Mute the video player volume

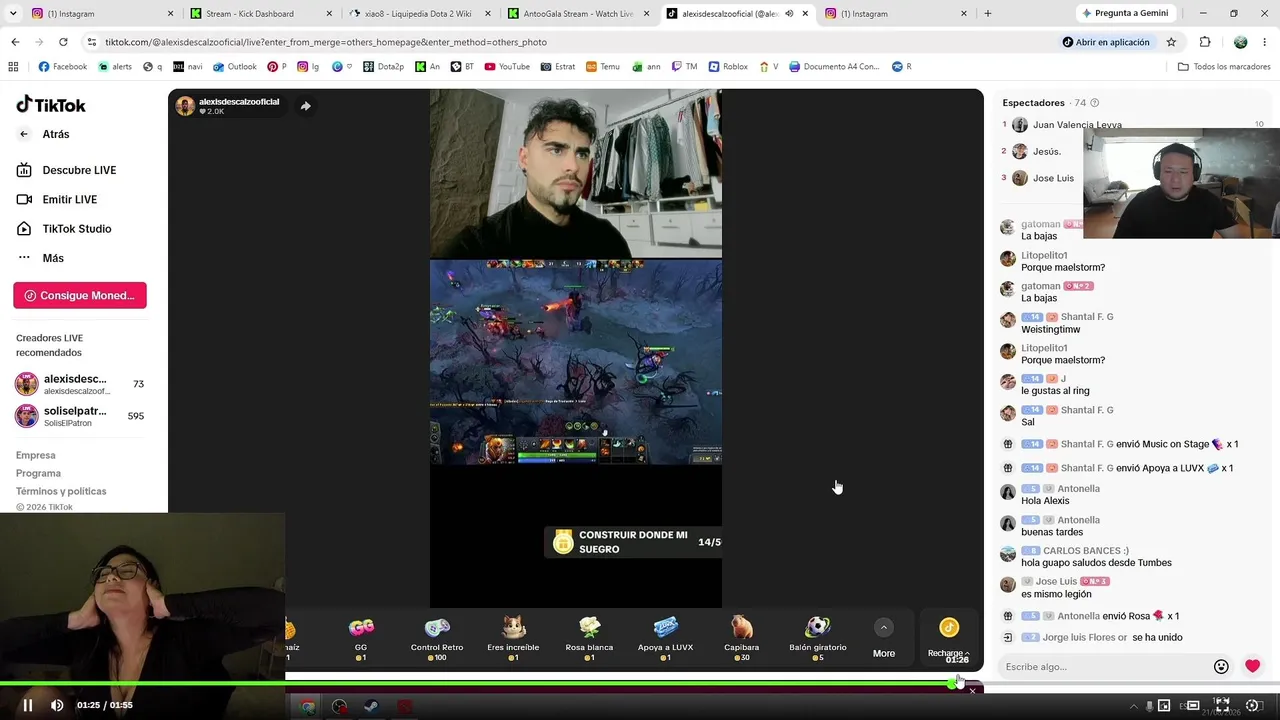(57, 705)
